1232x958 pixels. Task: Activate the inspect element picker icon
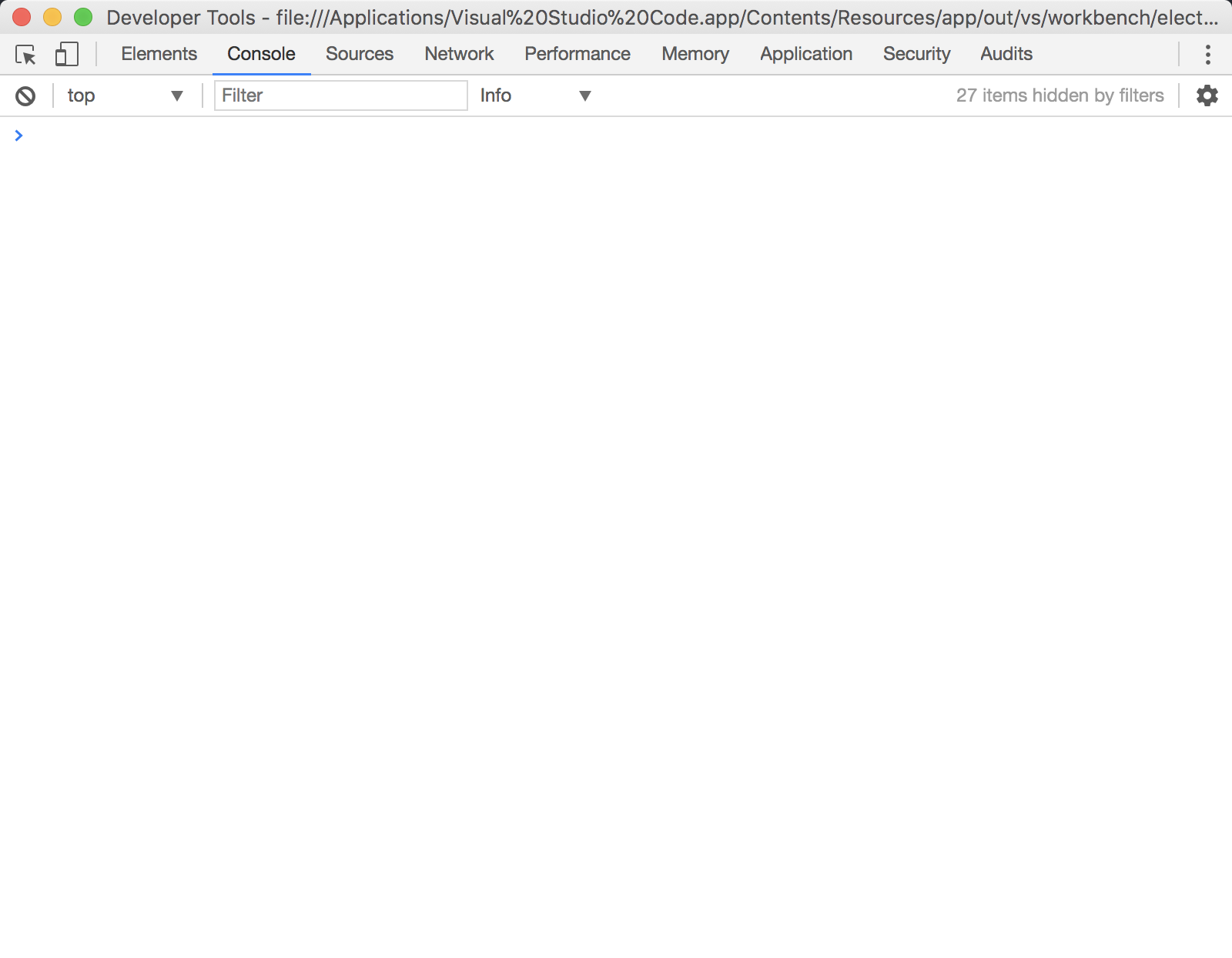(x=25, y=55)
